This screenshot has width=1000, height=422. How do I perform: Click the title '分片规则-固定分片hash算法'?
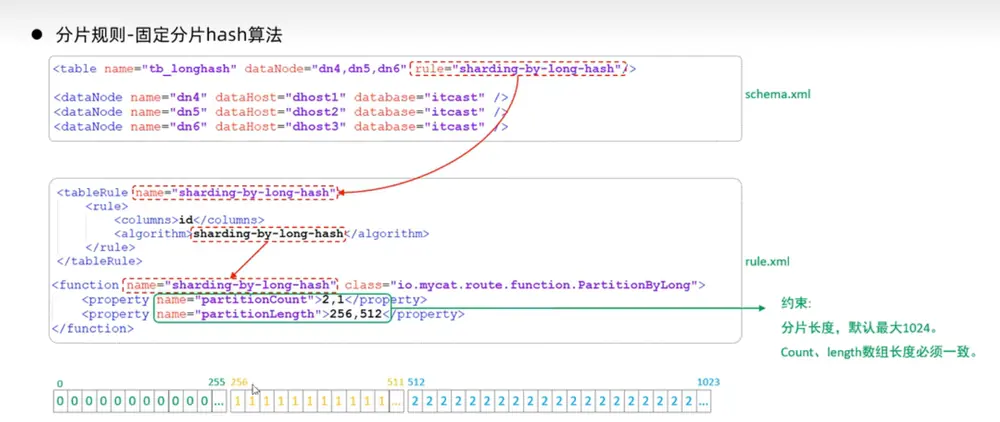pos(169,36)
